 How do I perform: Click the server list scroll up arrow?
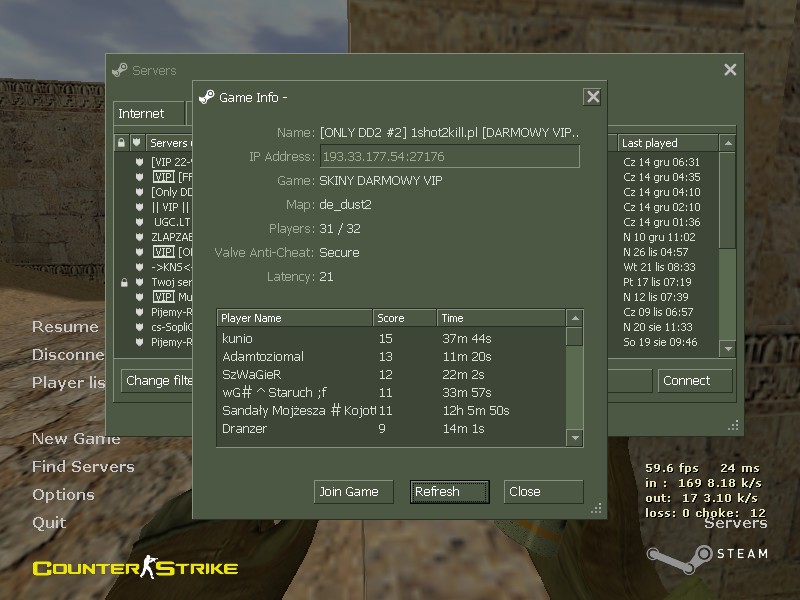click(728, 143)
